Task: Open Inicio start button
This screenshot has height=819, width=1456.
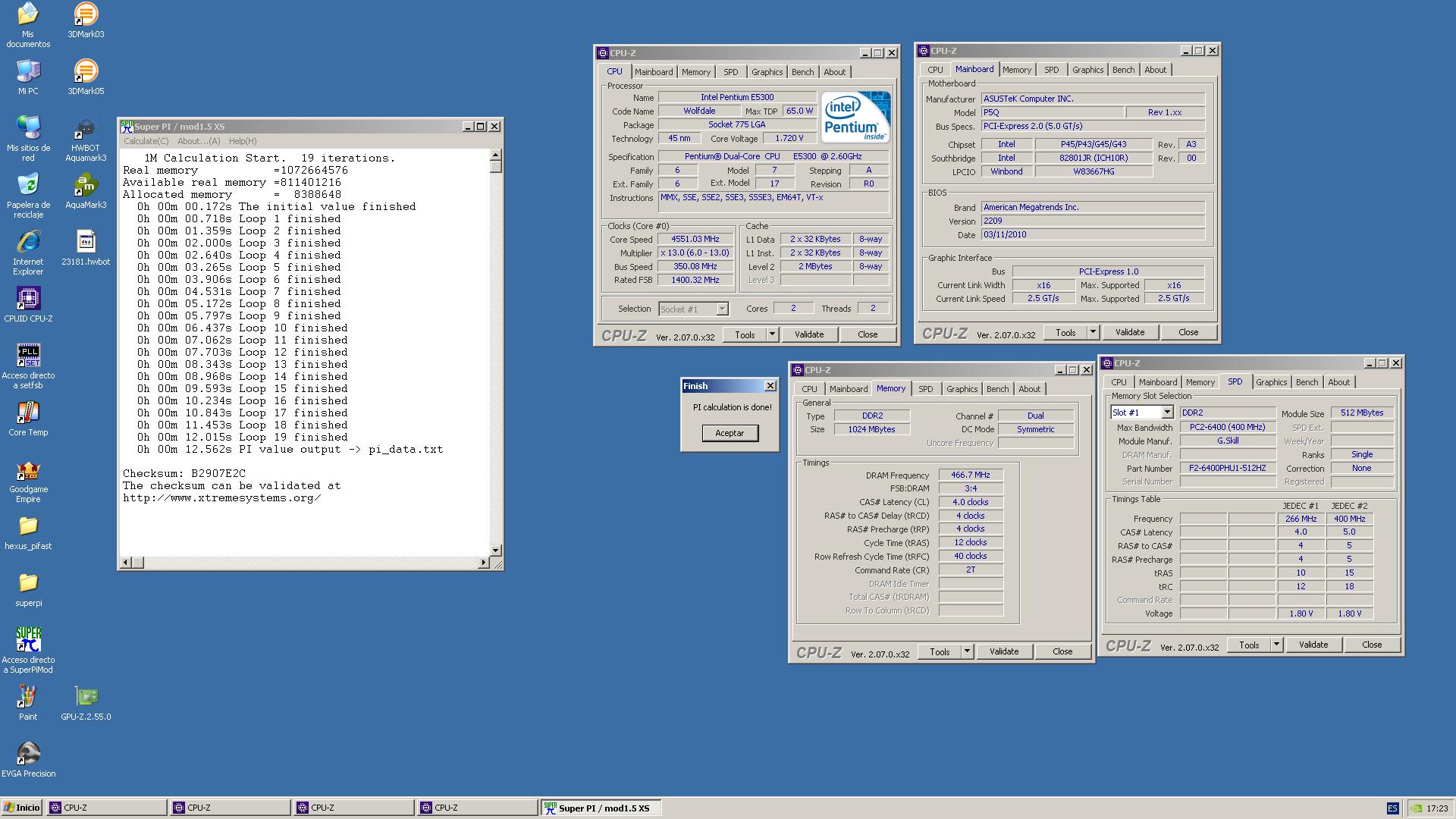Action: tap(22, 808)
